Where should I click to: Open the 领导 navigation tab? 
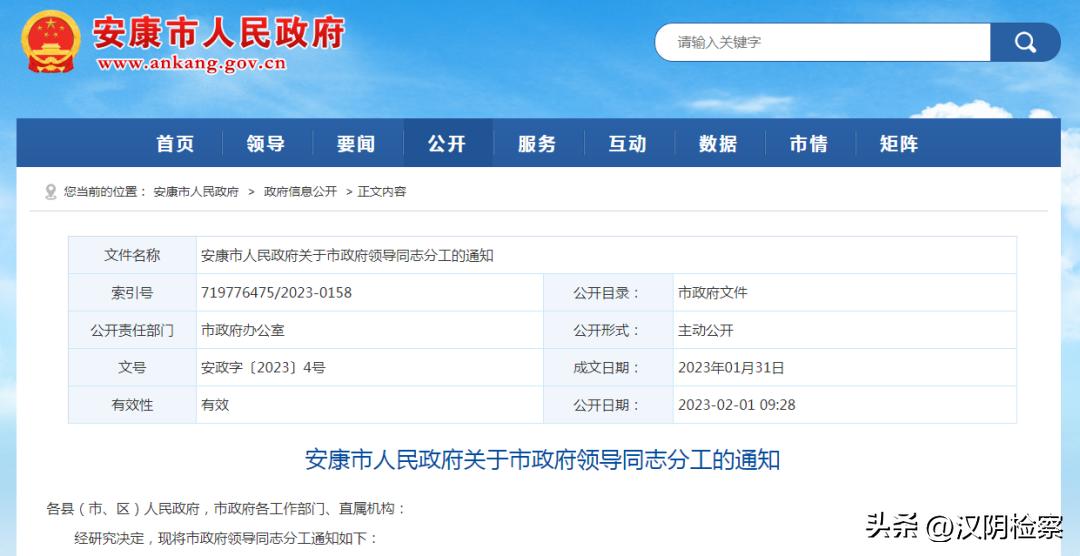(266, 143)
